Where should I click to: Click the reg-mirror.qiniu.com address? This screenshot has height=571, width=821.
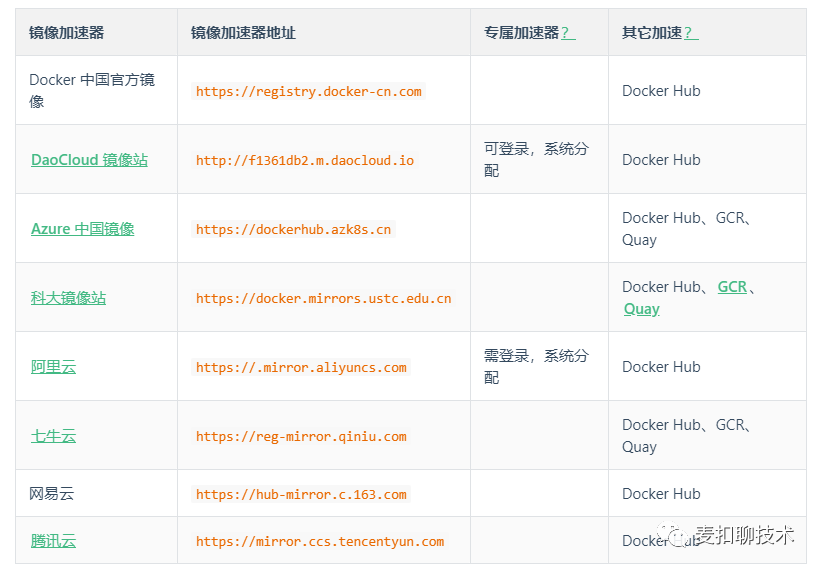pyautogui.click(x=301, y=436)
